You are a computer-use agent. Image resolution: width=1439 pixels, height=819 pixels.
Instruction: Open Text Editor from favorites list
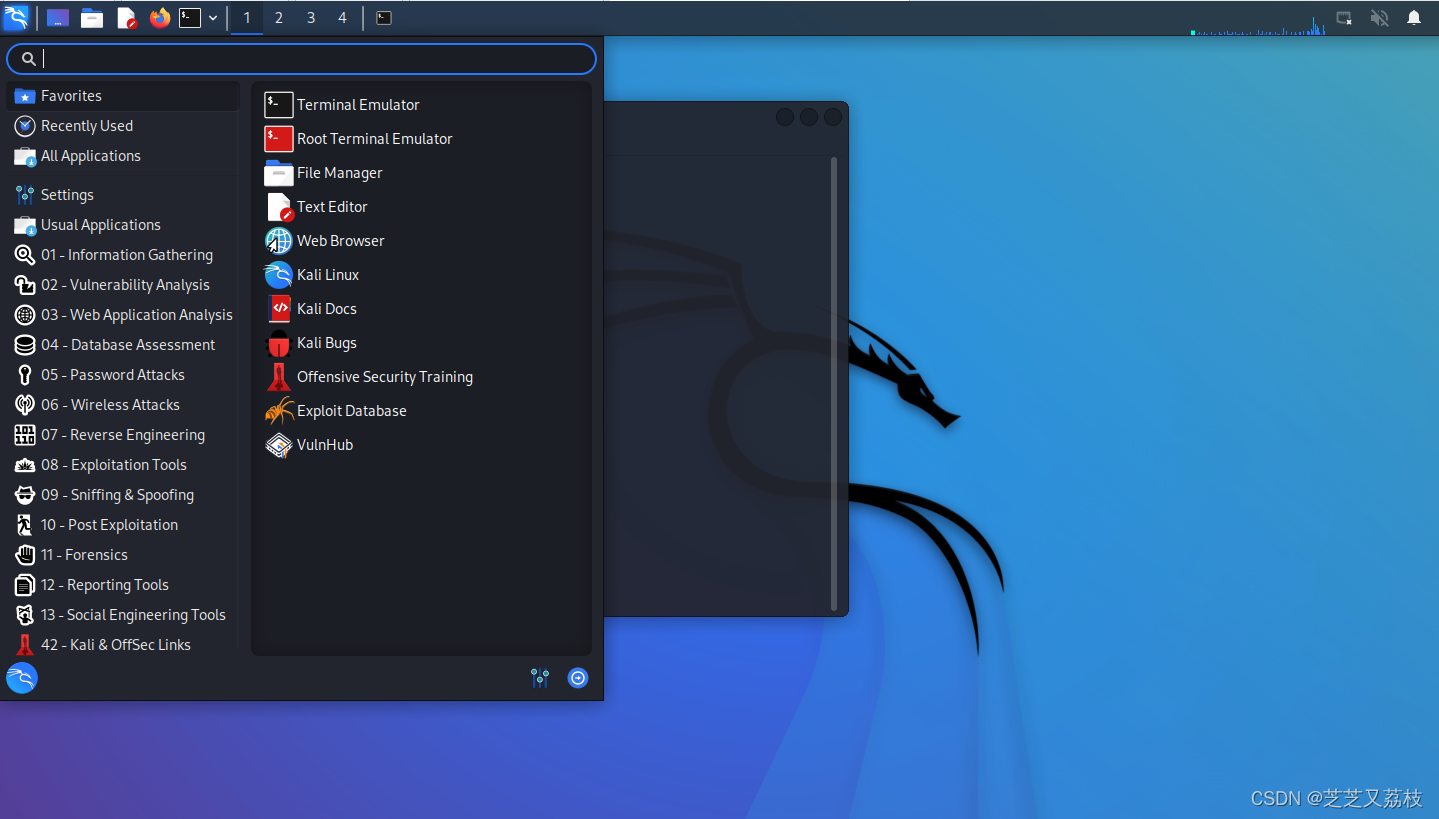coord(421,207)
